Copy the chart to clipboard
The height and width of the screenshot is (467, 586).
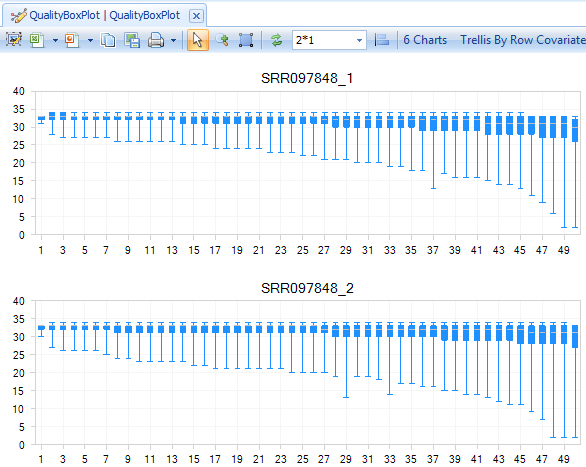coord(108,40)
